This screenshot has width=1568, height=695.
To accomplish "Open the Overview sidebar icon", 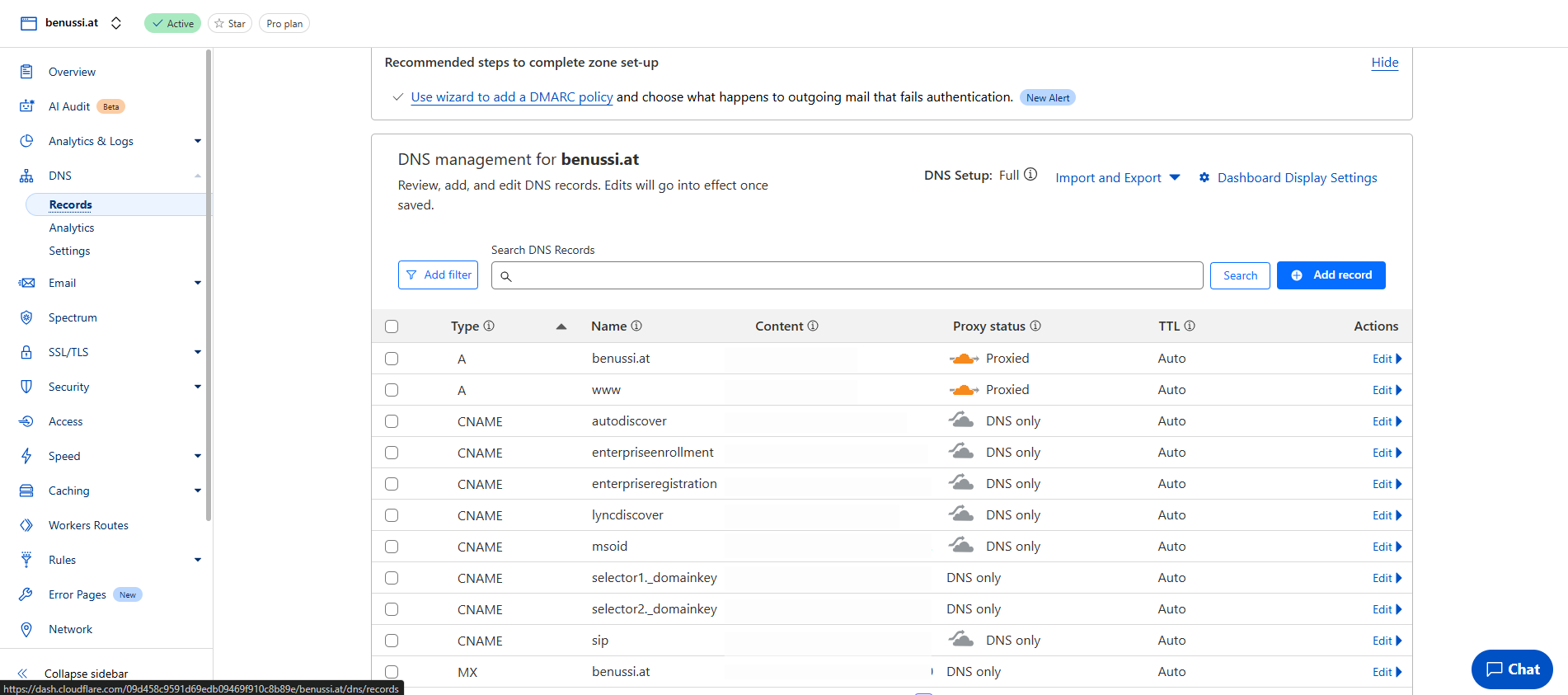I will pos(26,72).
